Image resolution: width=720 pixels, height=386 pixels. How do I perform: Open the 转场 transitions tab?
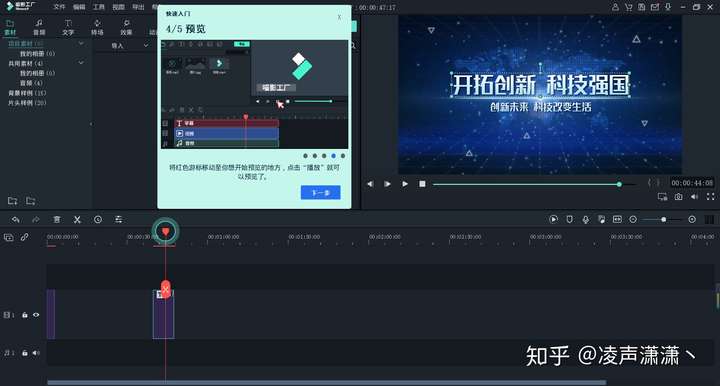coord(97,28)
